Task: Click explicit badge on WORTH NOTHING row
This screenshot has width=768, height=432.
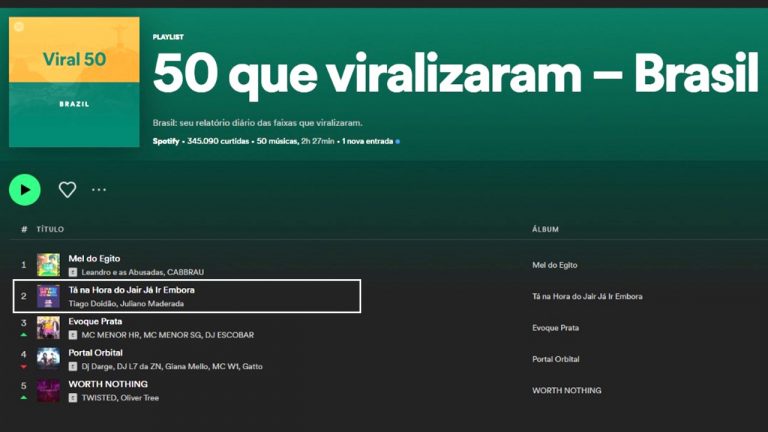Action: [x=73, y=398]
